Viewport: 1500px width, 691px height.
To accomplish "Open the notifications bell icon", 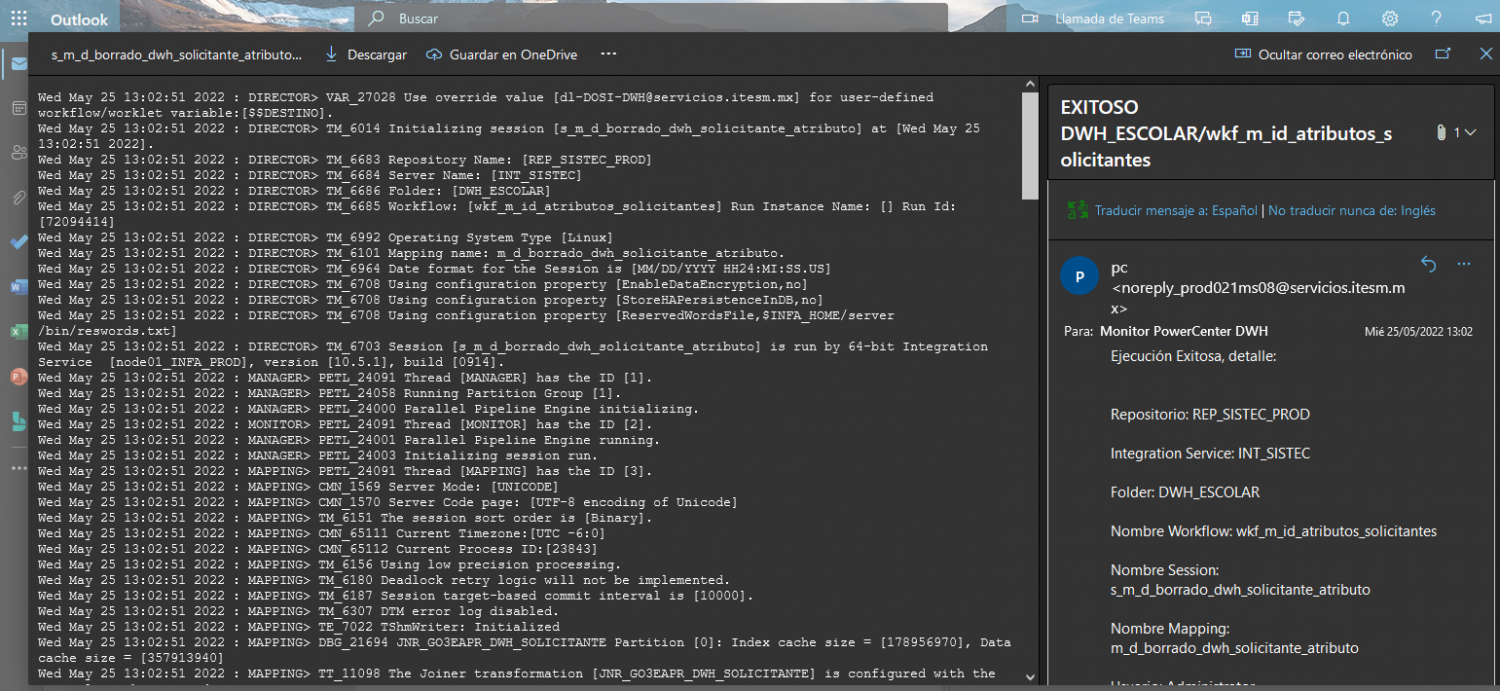I will pyautogui.click(x=1343, y=18).
